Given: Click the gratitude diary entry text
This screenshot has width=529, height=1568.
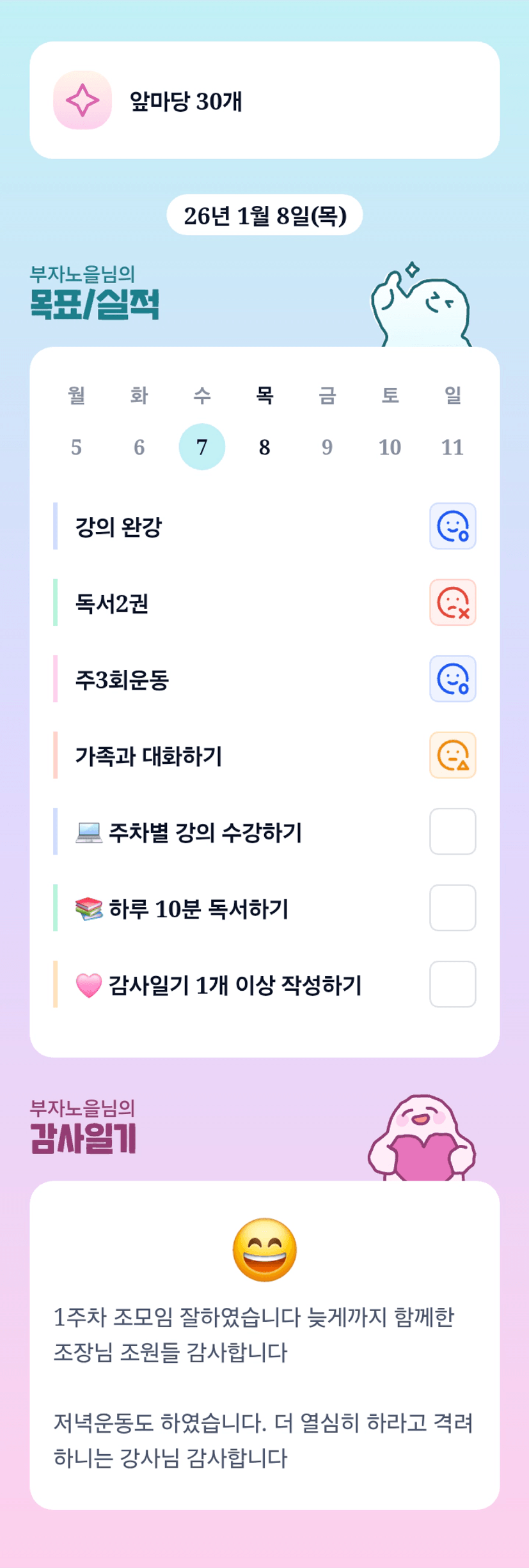Looking at the screenshot, I should (263, 1387).
